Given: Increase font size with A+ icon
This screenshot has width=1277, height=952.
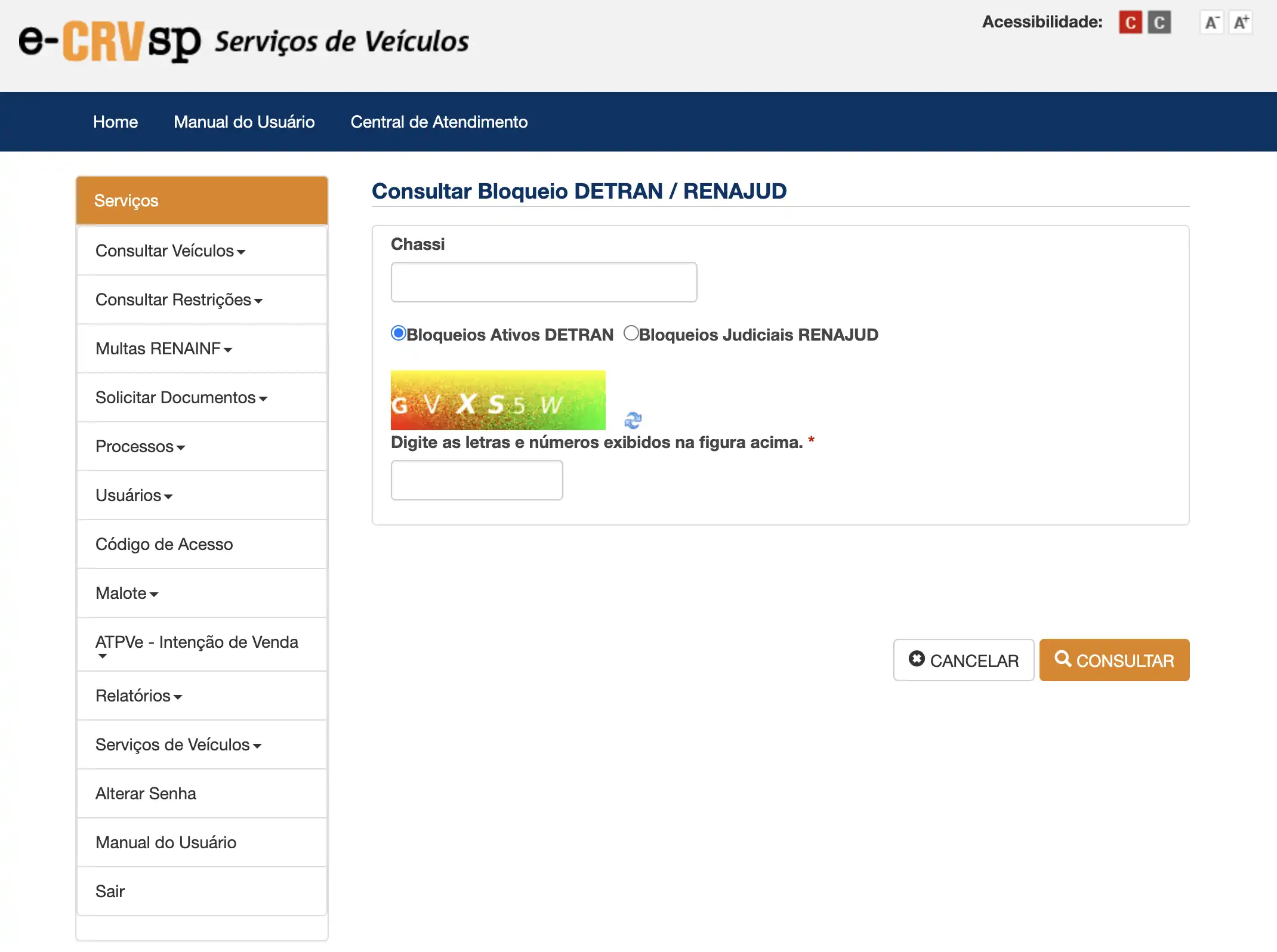Looking at the screenshot, I should (x=1241, y=23).
